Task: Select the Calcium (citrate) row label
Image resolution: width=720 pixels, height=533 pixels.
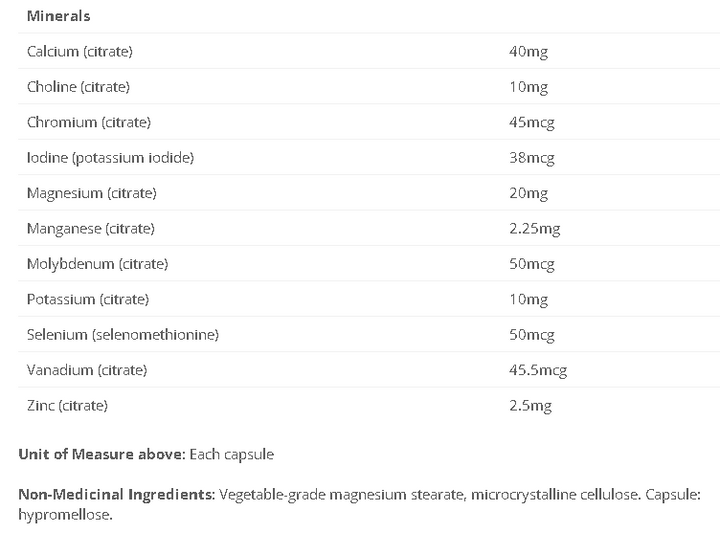Action: (x=80, y=51)
